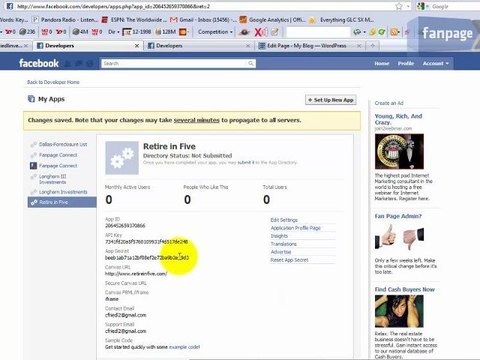Select Longhorn III Investments app in sidebar
The height and width of the screenshot is (360, 480).
tap(52, 179)
